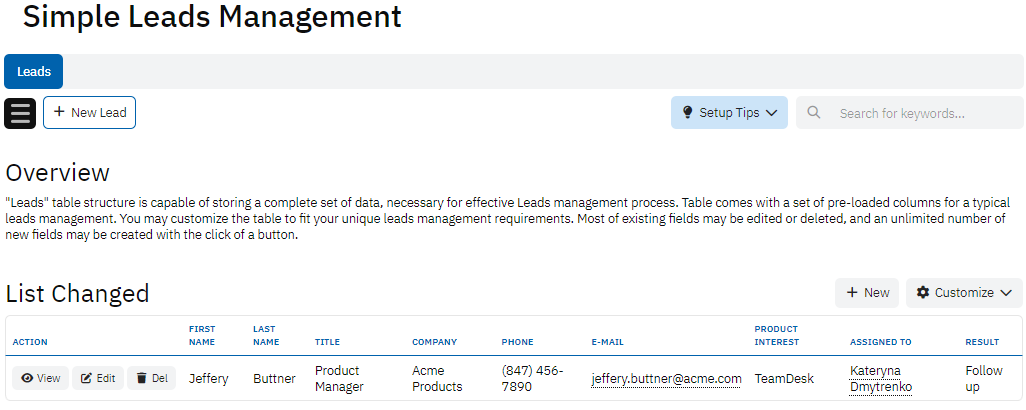Viewport: 1026px width, 410px height.
Task: Click the Customize gear icon
Action: 923,293
